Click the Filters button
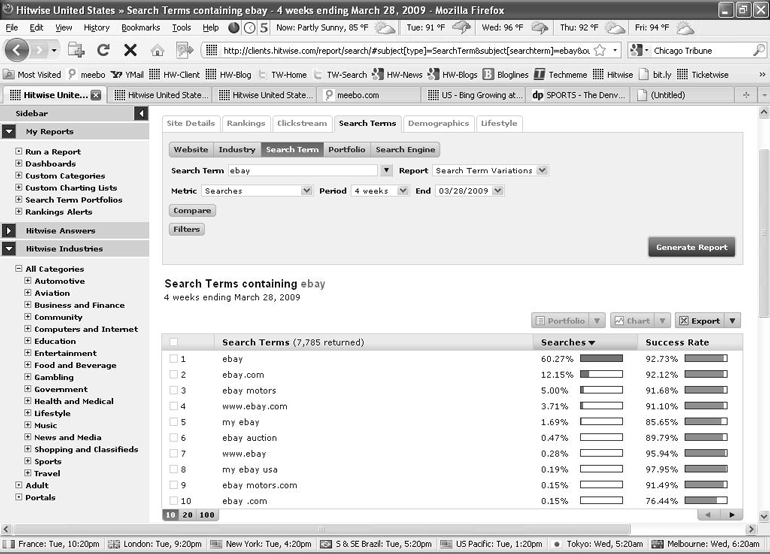This screenshot has width=770, height=554. coord(187,229)
